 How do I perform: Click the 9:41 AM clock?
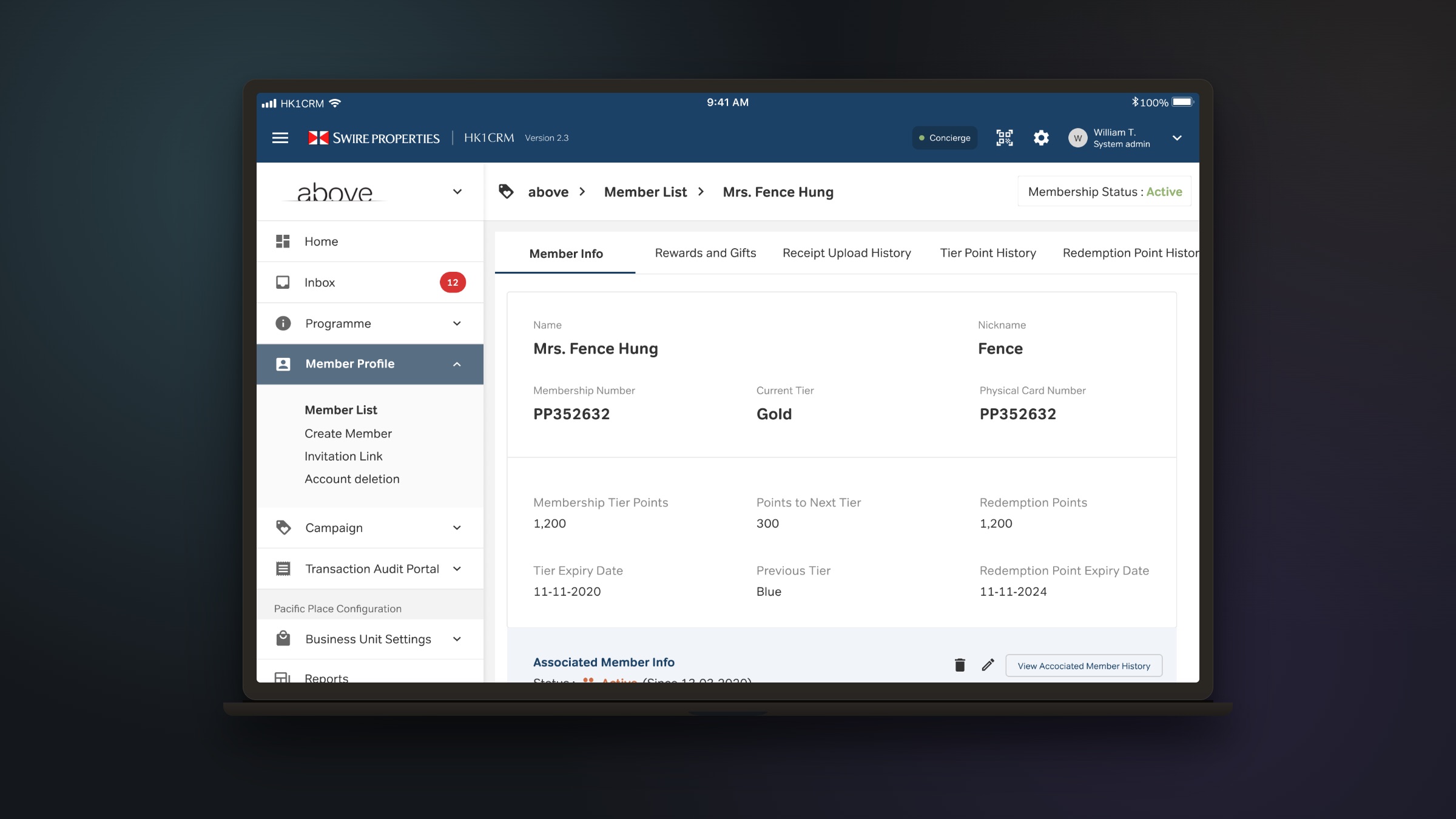point(727,103)
